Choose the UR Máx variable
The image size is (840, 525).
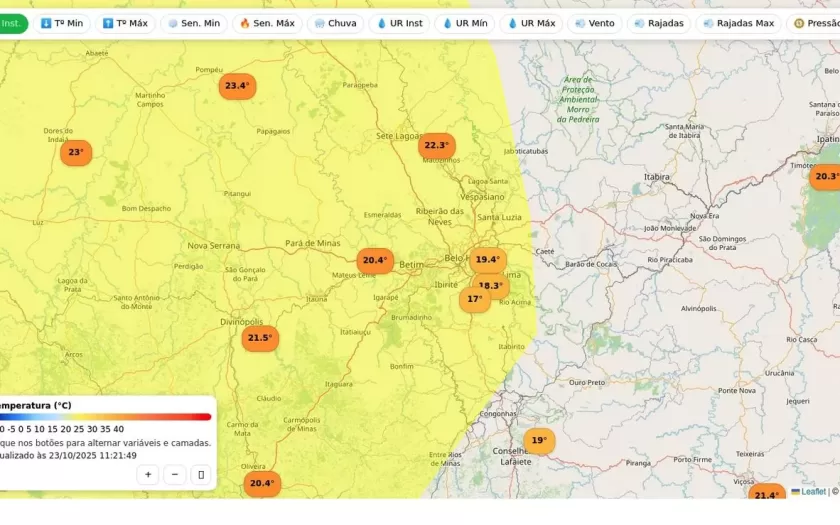click(531, 23)
